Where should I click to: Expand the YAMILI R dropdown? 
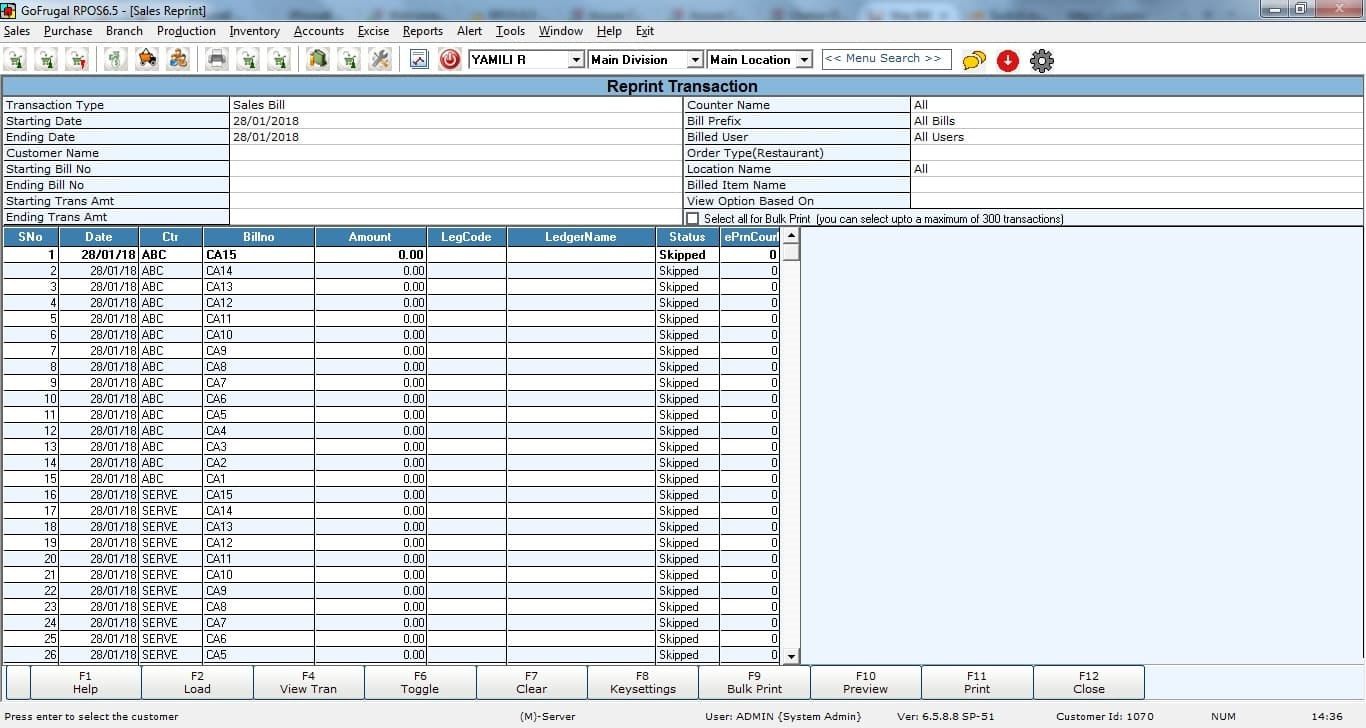pos(575,60)
